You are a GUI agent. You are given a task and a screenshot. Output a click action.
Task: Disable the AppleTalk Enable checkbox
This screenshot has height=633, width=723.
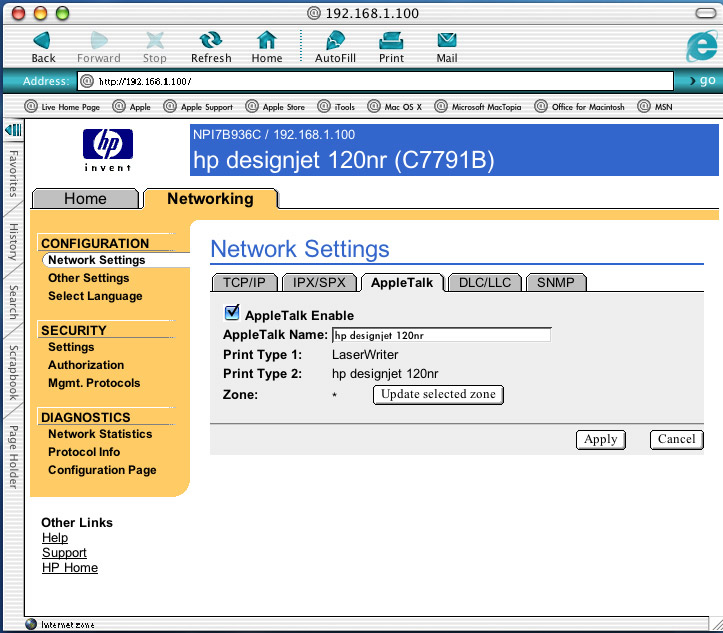(x=232, y=314)
